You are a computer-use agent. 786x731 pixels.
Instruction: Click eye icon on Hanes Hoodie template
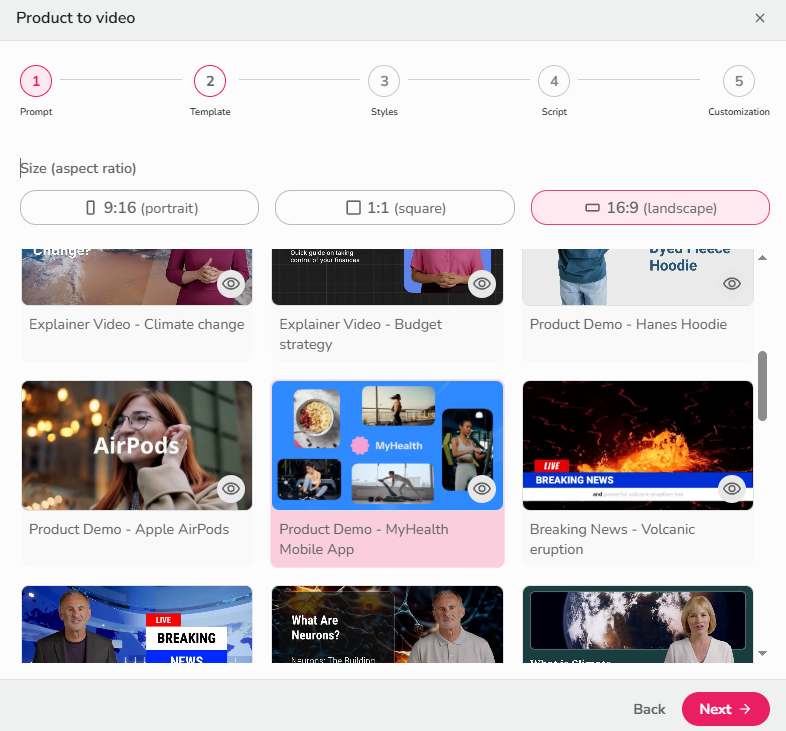pyautogui.click(x=732, y=284)
